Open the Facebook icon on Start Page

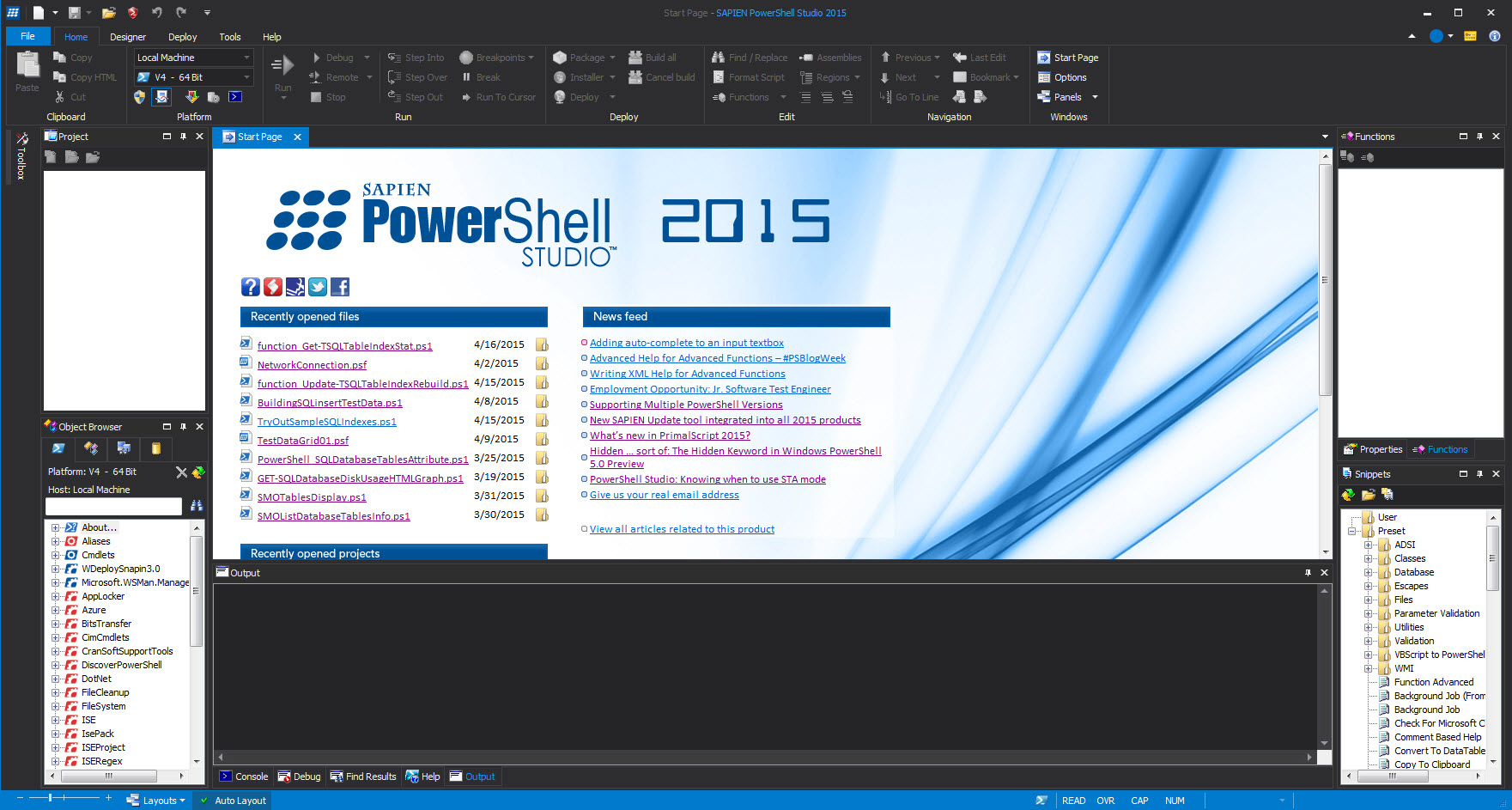tap(340, 287)
